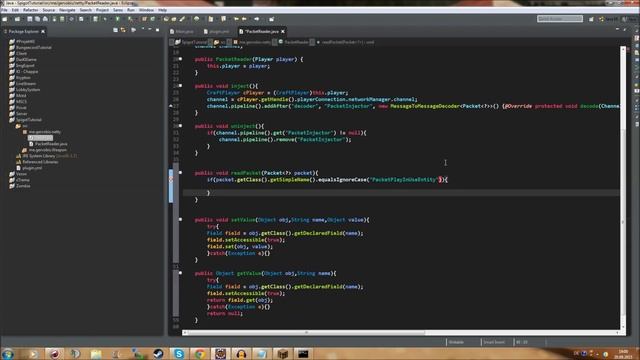Fold the getValue() method

click(180, 273)
